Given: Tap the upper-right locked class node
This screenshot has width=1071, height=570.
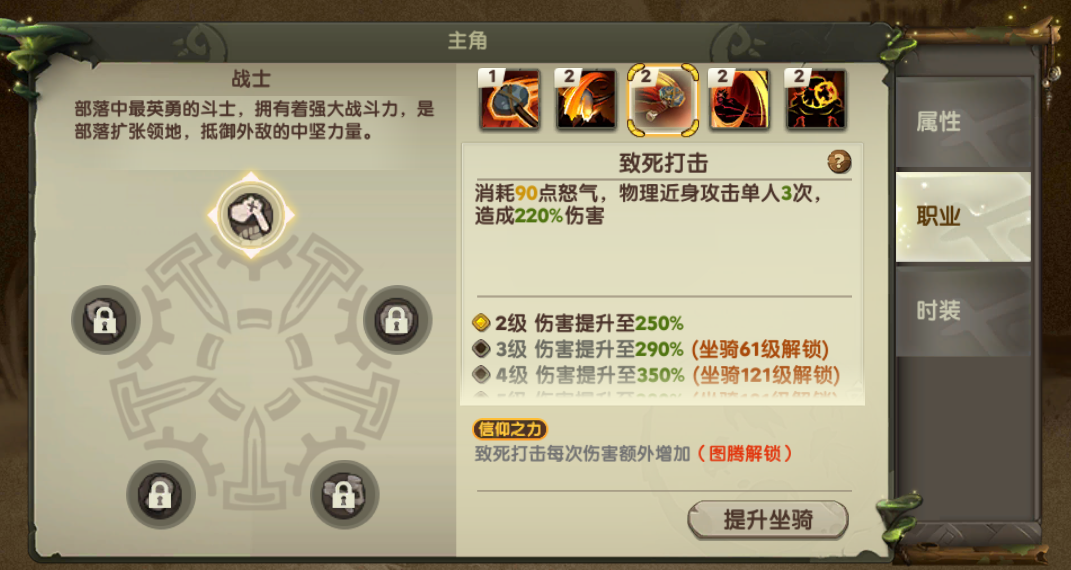Looking at the screenshot, I should tap(398, 319).
